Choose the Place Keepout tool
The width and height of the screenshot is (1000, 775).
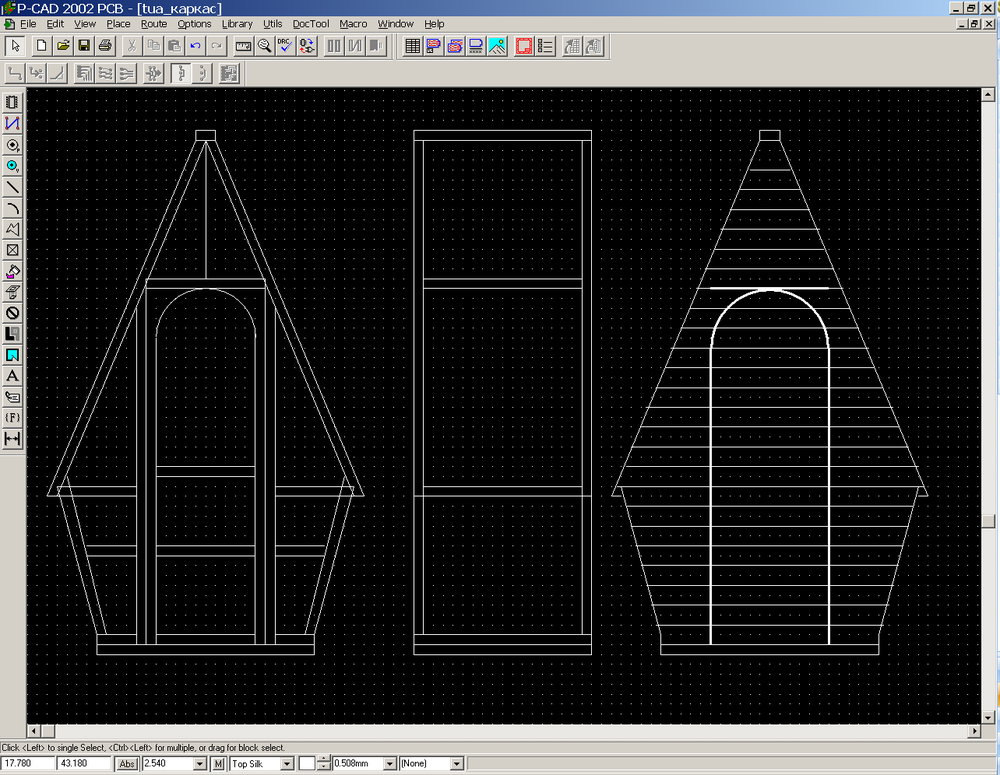pos(13,313)
